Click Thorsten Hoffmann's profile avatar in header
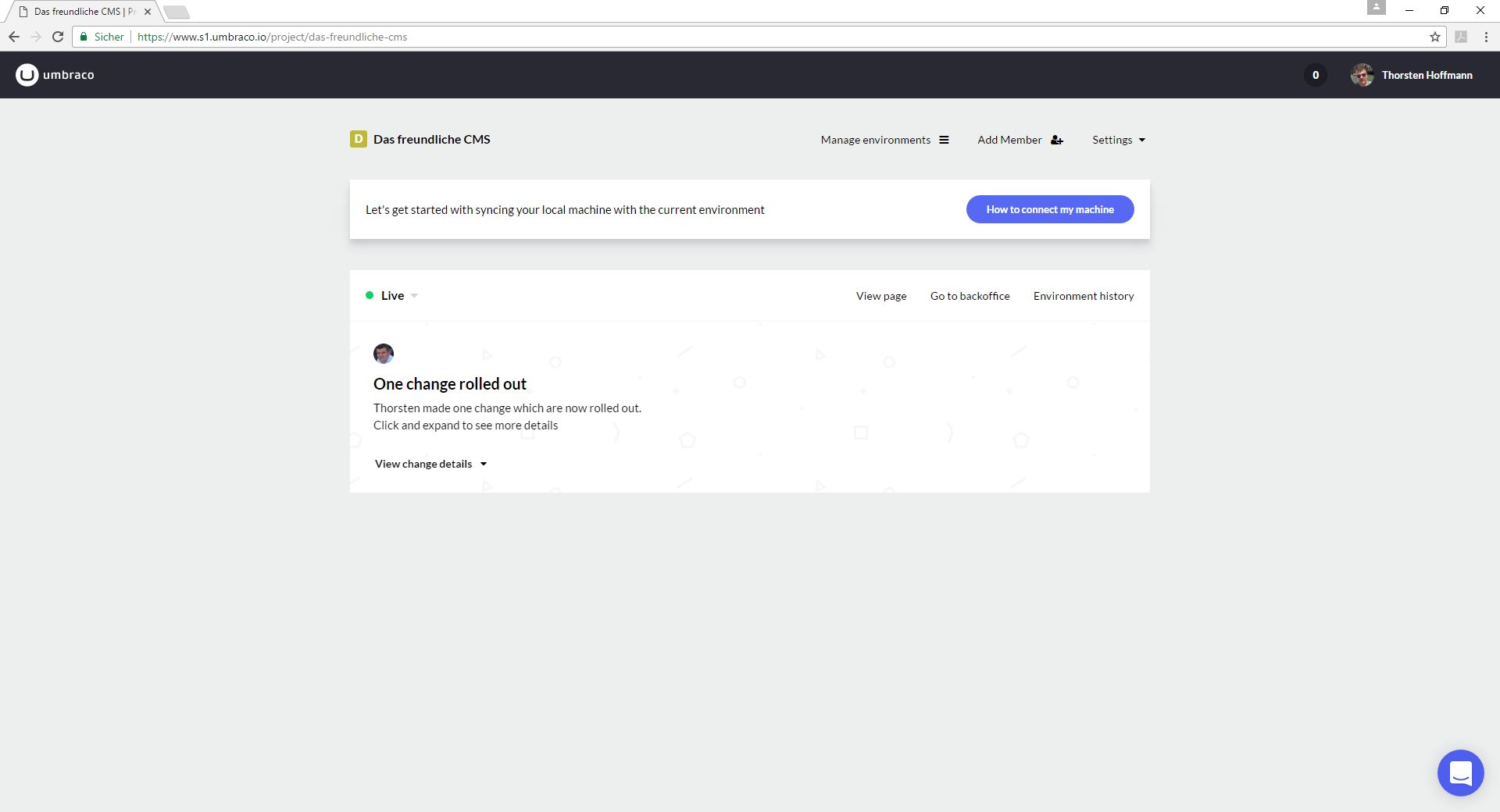 tap(1362, 75)
